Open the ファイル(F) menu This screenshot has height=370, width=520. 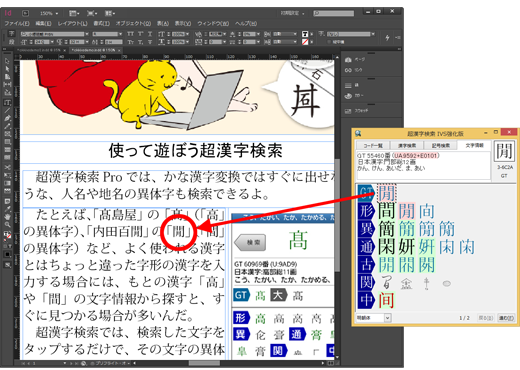pyautogui.click(x=17, y=23)
